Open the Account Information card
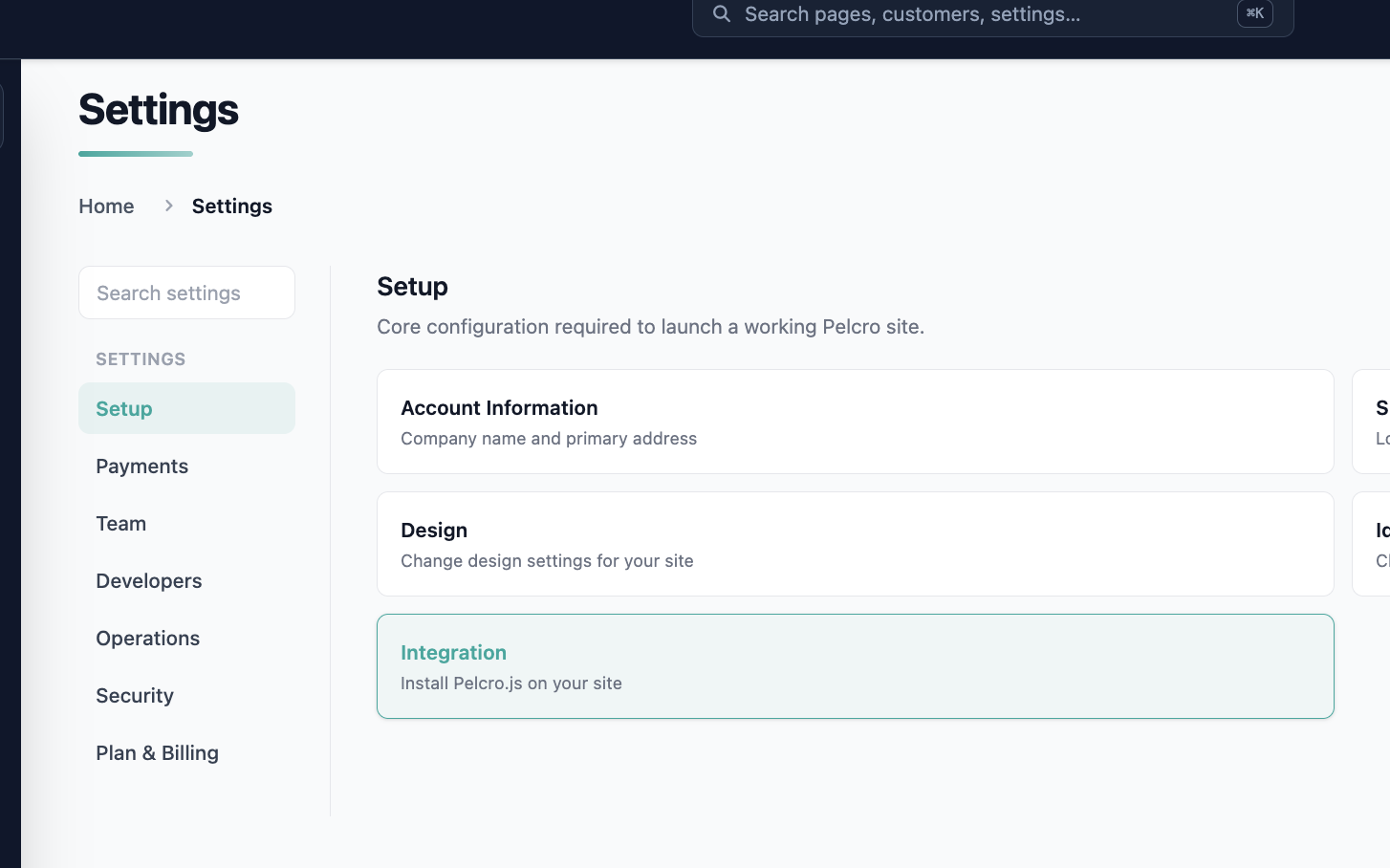The image size is (1390, 868). tap(856, 422)
